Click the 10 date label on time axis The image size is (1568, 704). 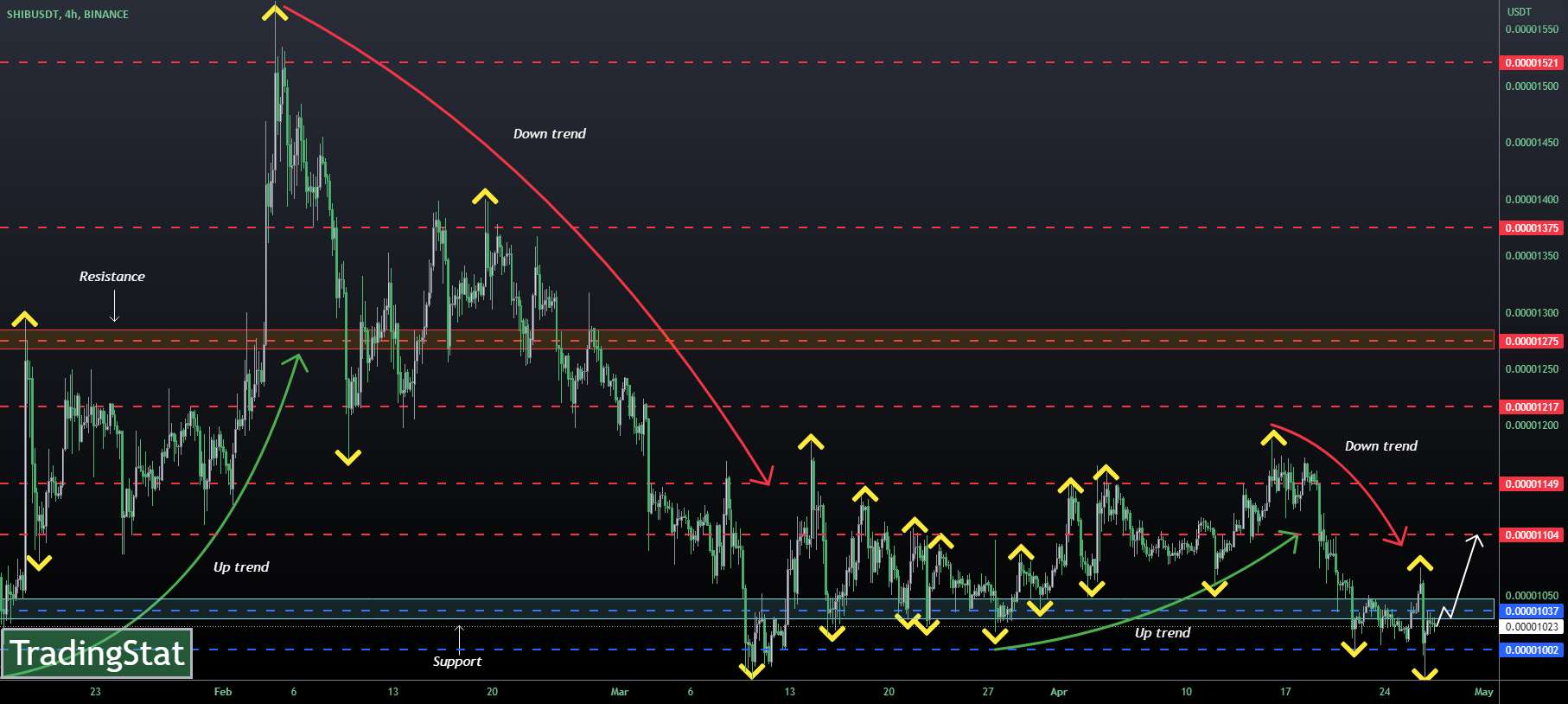click(1186, 692)
